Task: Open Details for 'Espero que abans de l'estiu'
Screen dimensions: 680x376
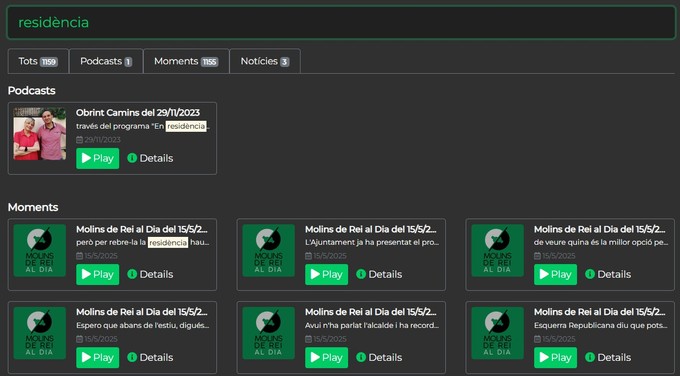Action: click(150, 357)
